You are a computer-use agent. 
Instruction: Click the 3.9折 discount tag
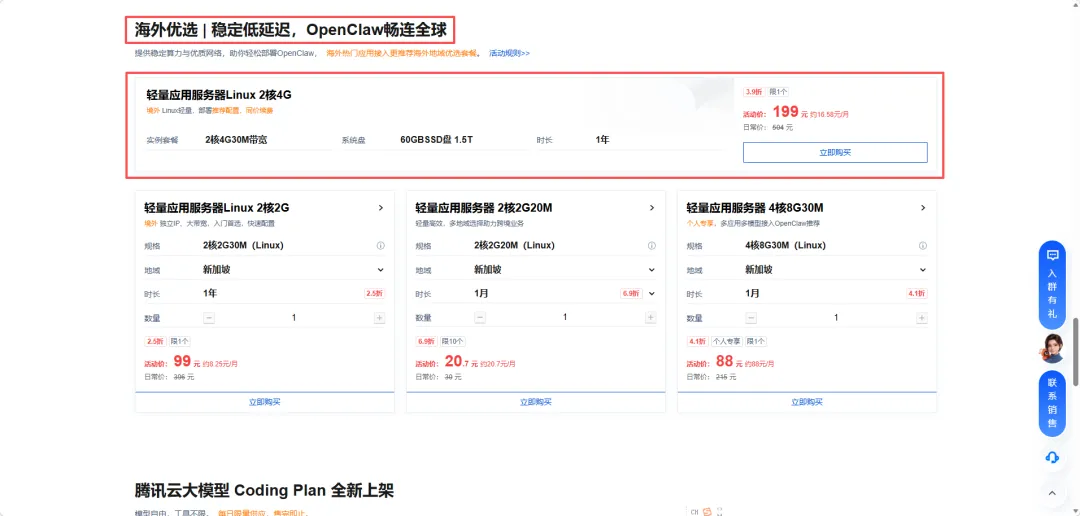point(754,91)
